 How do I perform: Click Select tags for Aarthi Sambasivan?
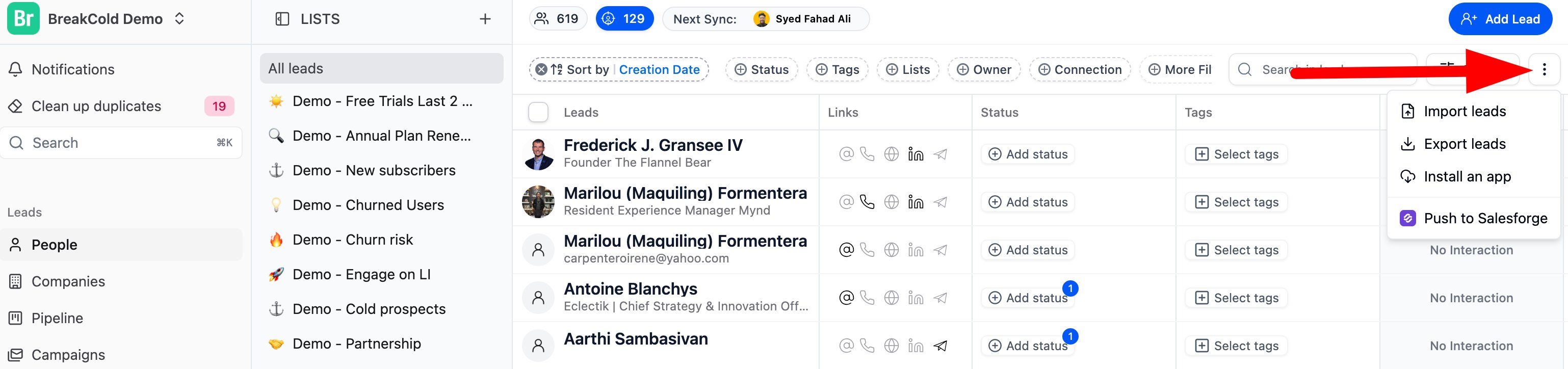pos(1236,346)
